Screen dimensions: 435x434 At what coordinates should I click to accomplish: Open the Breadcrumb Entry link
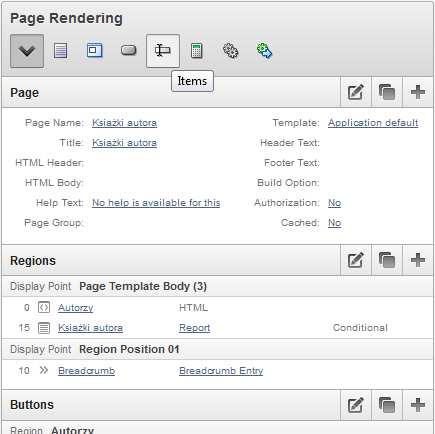[221, 371]
